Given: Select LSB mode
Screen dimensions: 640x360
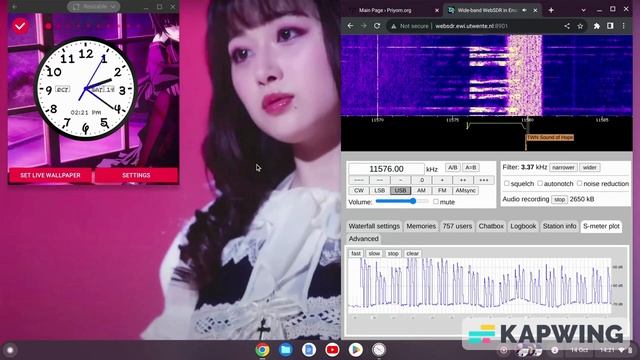Looking at the screenshot, I should [x=380, y=191].
